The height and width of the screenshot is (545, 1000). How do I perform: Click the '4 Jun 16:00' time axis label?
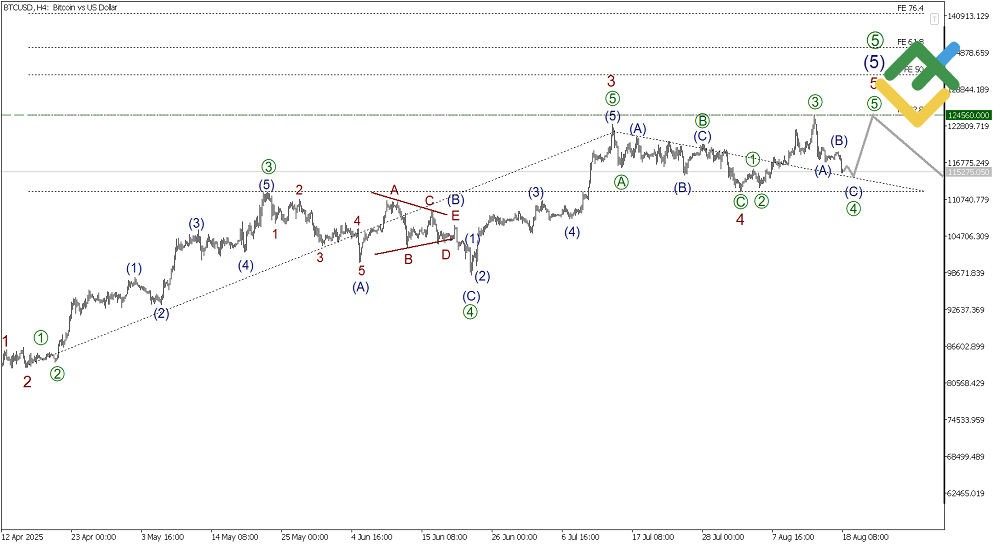coord(372,537)
